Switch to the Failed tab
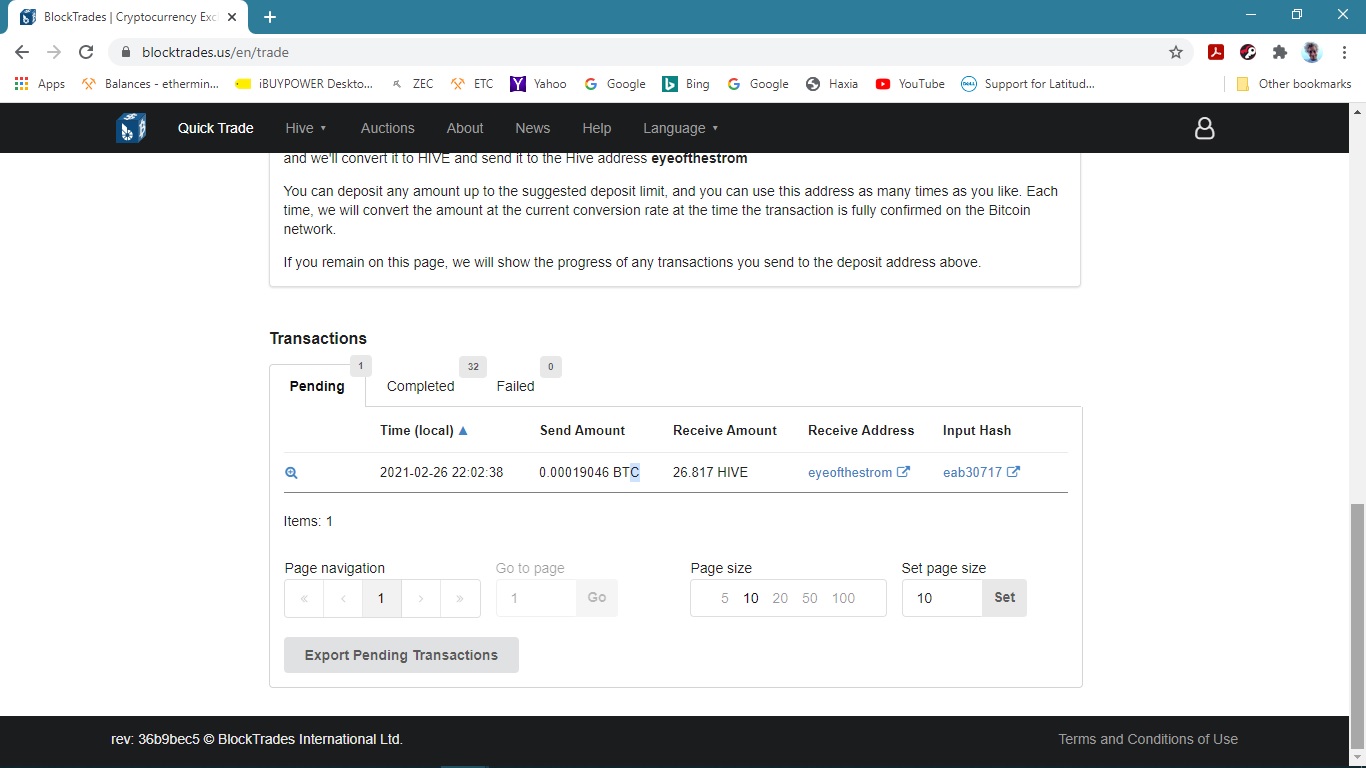The height and width of the screenshot is (768, 1366). [515, 386]
